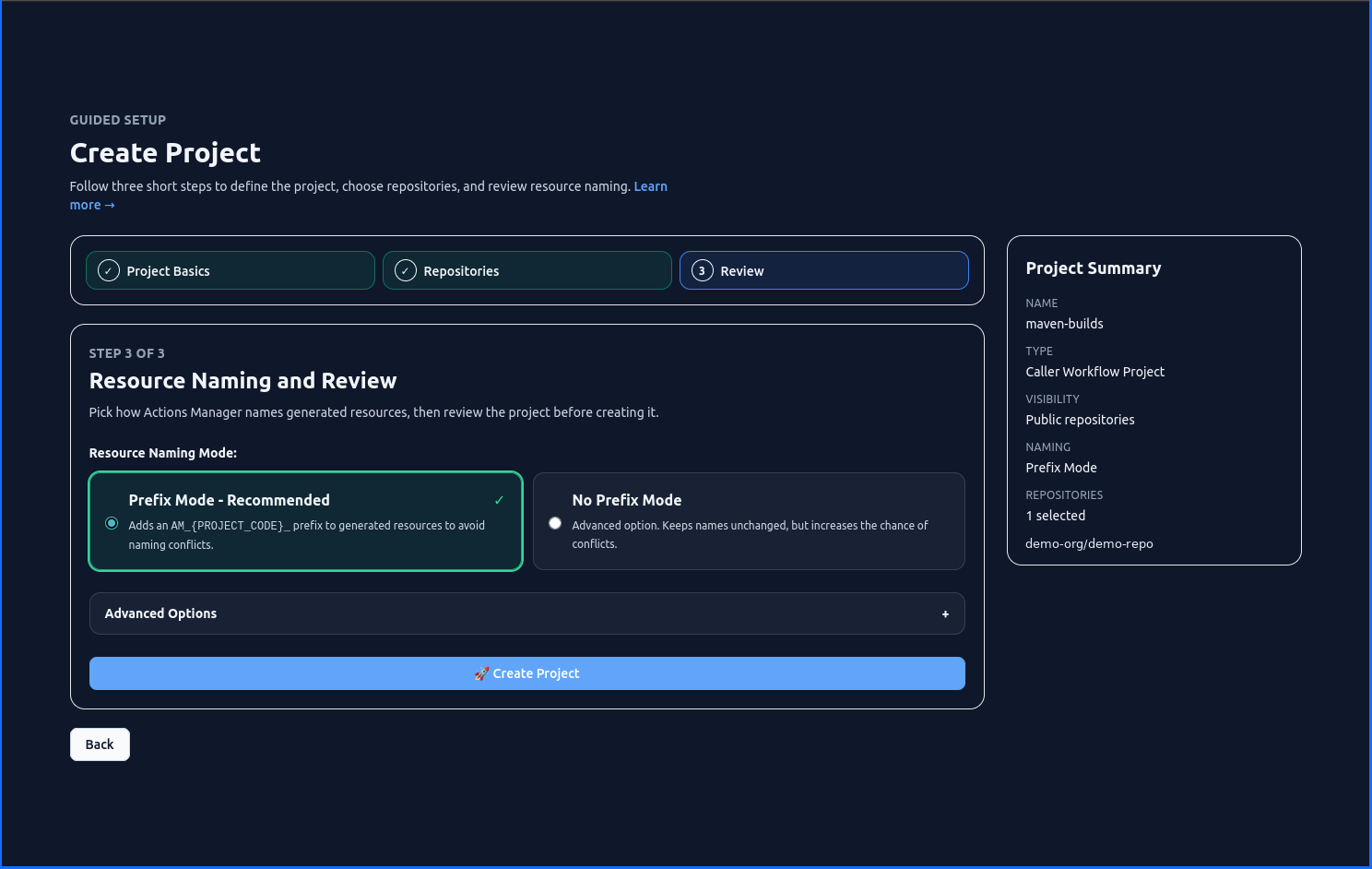
Task: Click the GUIDED SETUP label
Action: 118,120
